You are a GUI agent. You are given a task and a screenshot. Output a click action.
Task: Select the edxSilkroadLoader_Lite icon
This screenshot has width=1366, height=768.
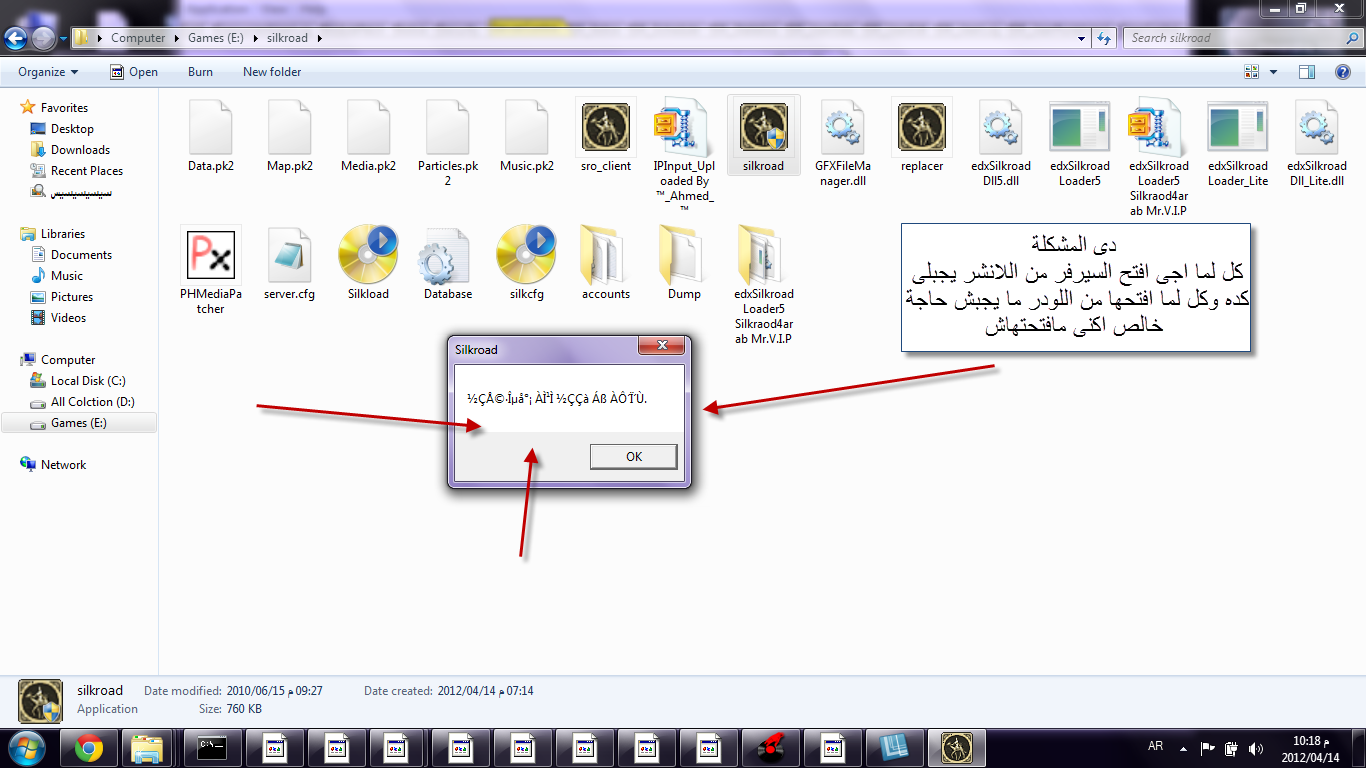[x=1238, y=127]
